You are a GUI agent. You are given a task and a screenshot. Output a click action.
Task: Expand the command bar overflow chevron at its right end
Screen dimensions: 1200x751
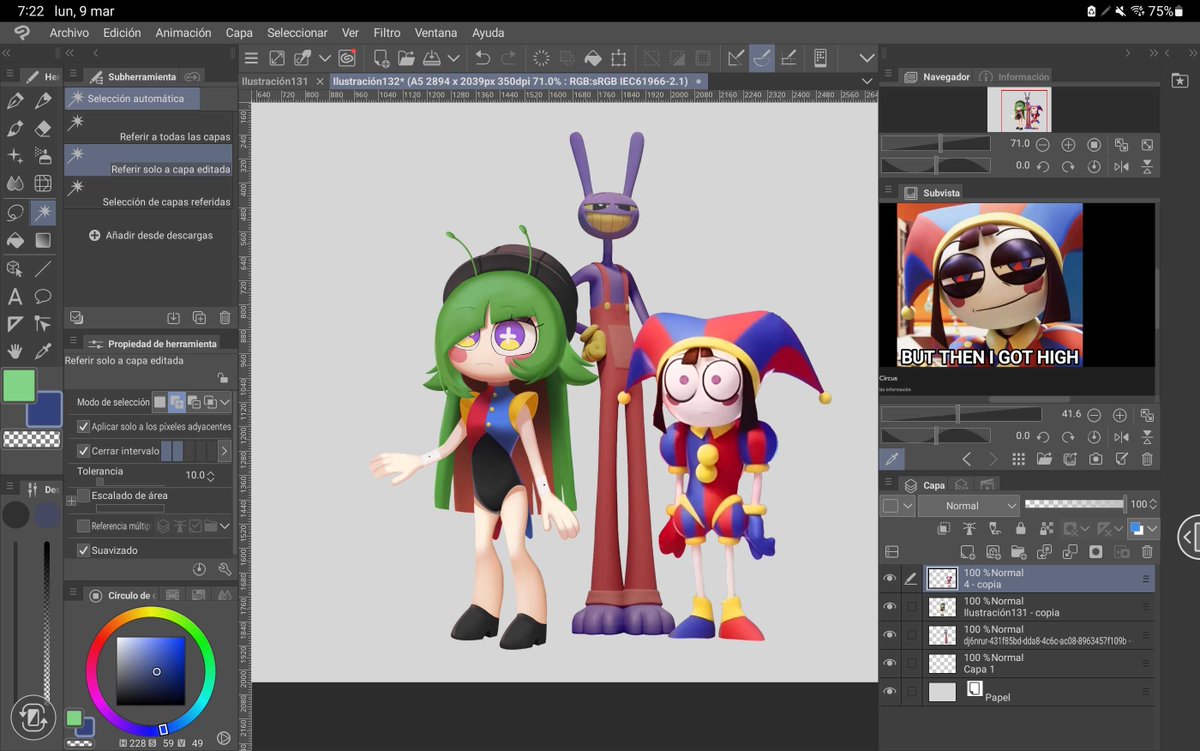pyautogui.click(x=866, y=58)
